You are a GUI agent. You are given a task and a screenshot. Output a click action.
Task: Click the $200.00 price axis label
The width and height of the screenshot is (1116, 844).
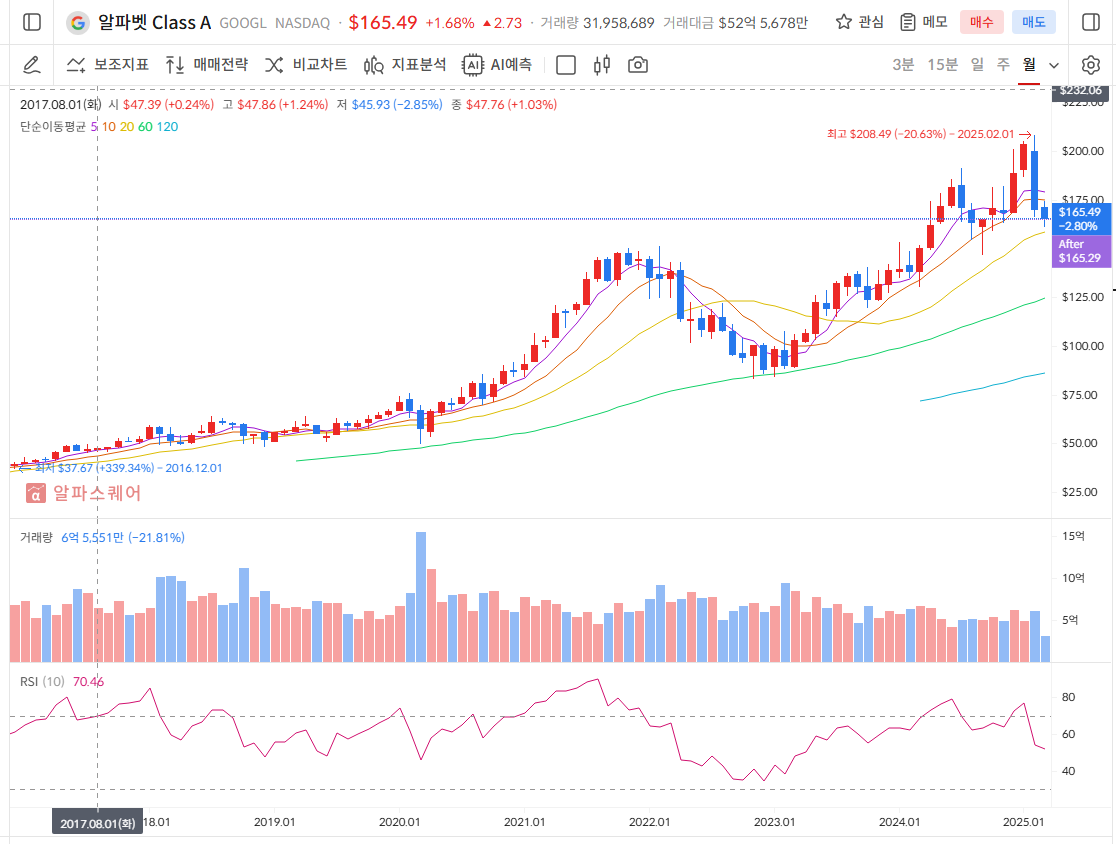1083,151
